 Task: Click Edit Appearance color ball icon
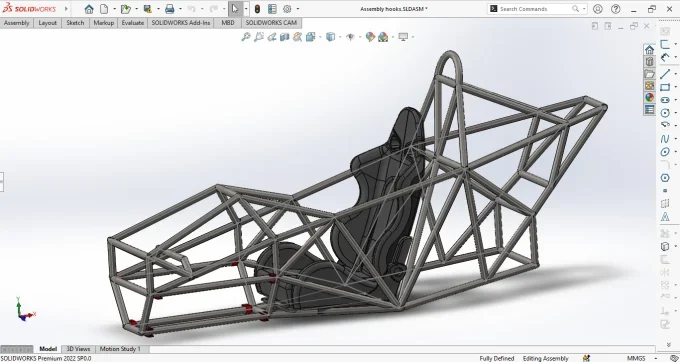coord(370,37)
